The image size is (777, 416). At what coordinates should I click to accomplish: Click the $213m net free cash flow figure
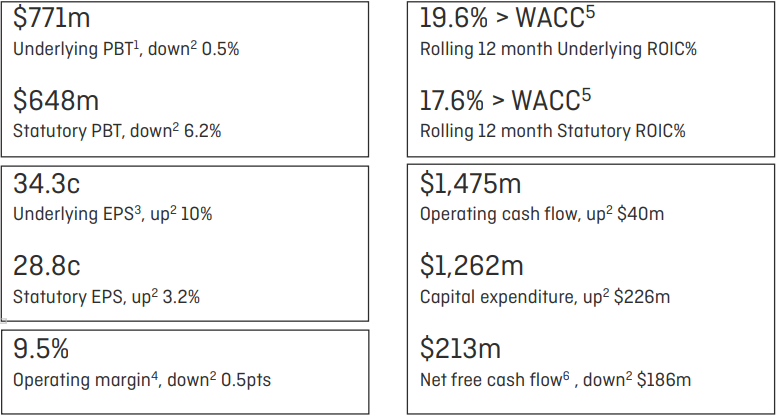[461, 350]
